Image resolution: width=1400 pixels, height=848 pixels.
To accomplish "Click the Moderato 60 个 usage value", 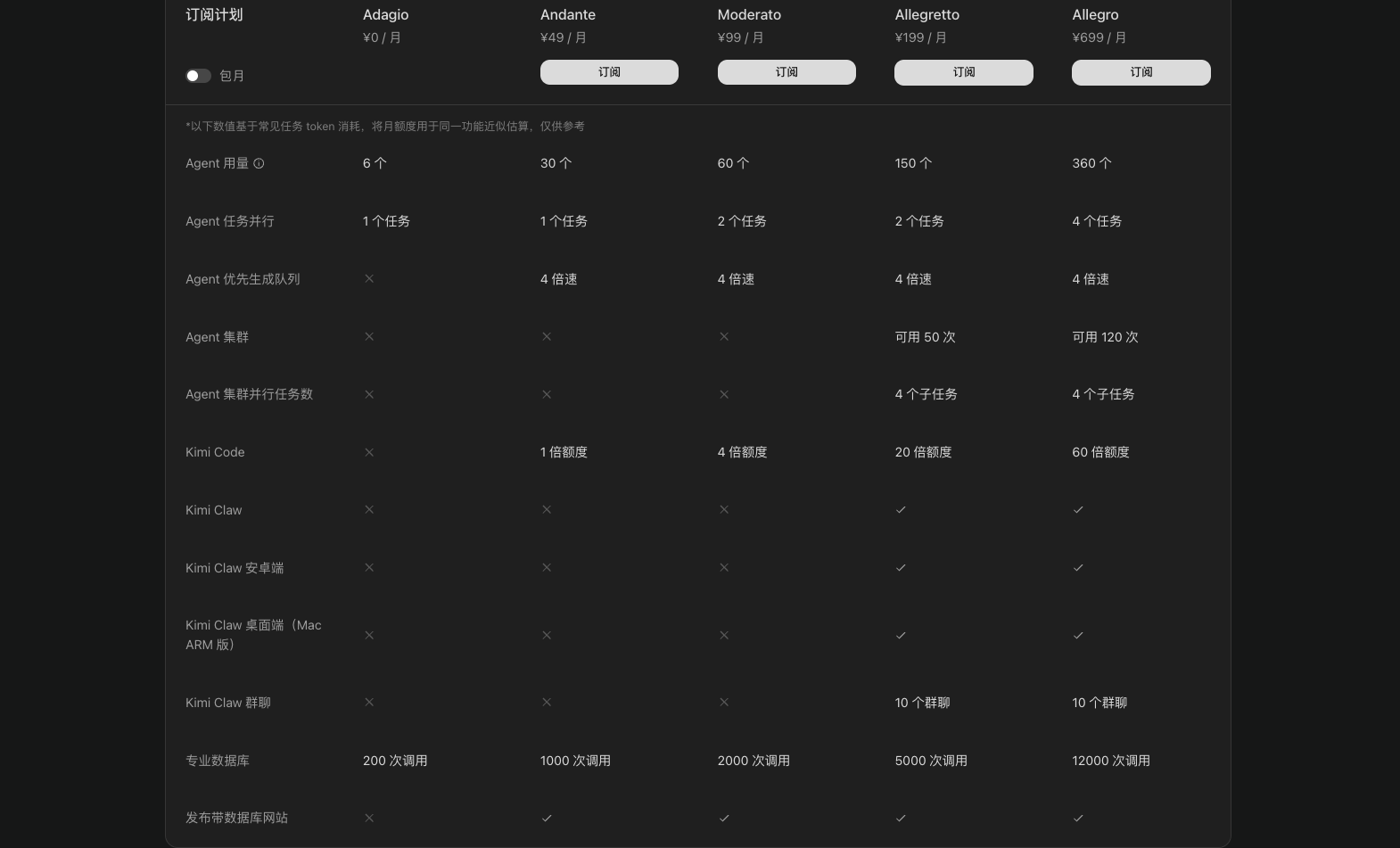I will pyautogui.click(x=733, y=163).
